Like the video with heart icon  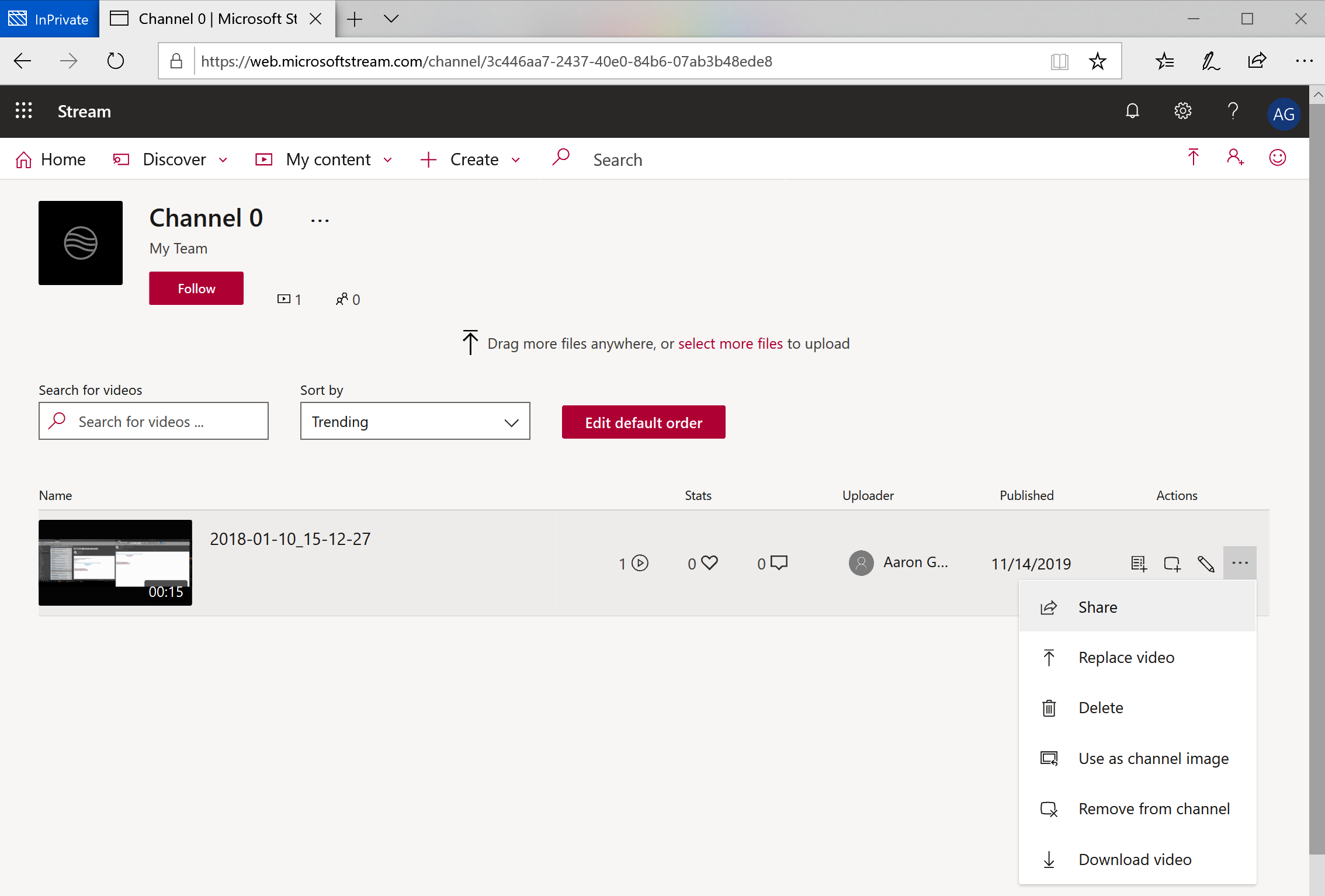click(709, 563)
